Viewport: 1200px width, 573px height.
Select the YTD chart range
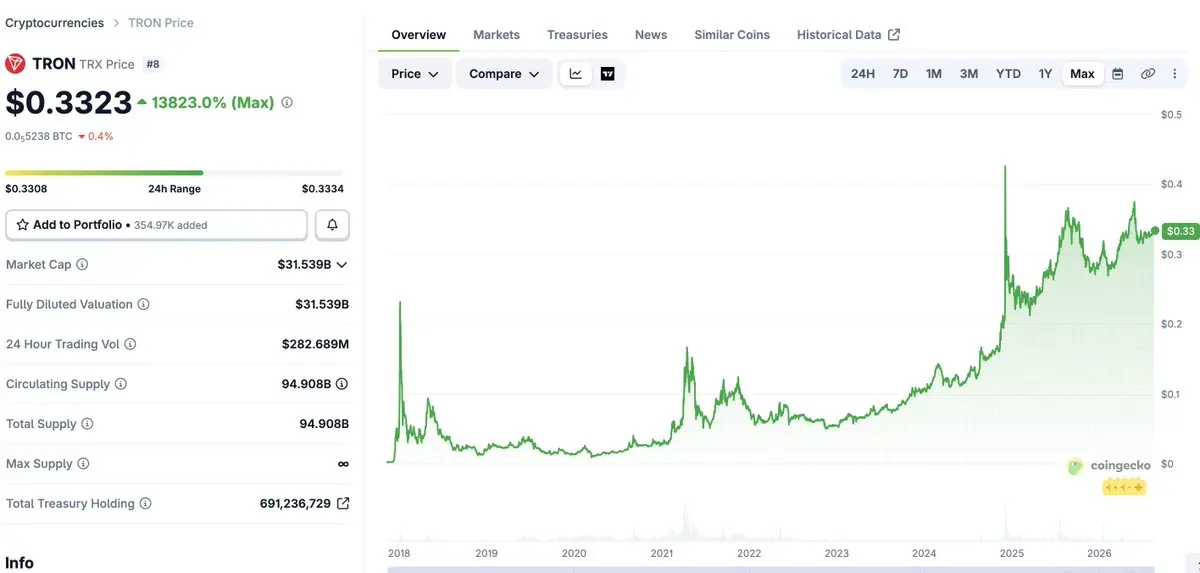[x=1008, y=74]
